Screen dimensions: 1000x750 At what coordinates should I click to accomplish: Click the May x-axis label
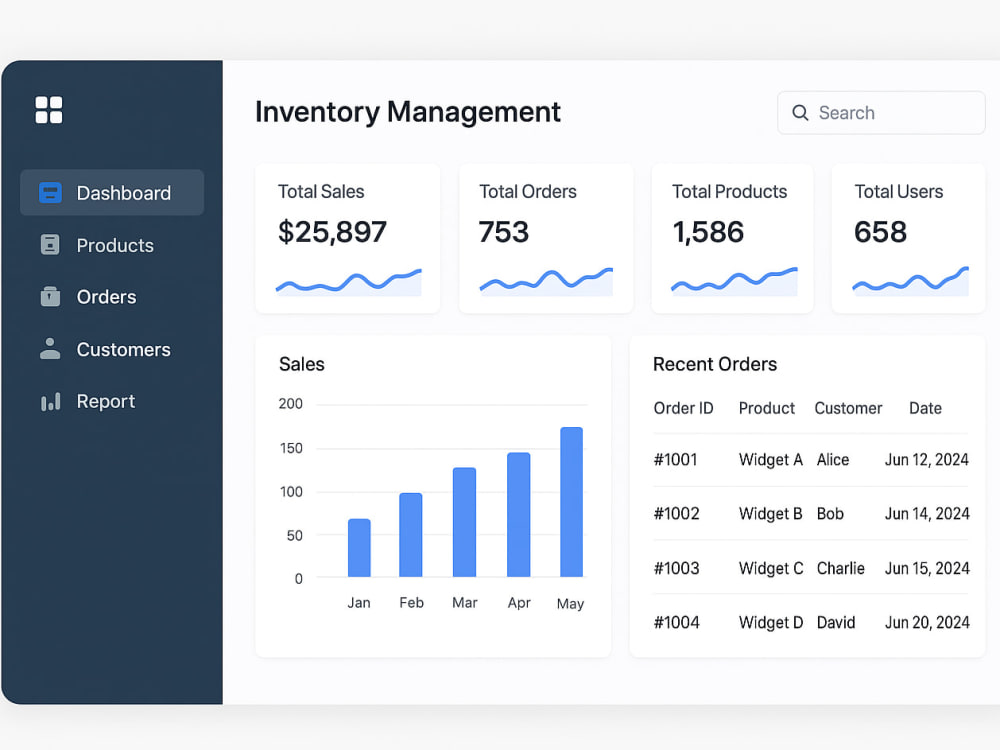click(x=570, y=603)
